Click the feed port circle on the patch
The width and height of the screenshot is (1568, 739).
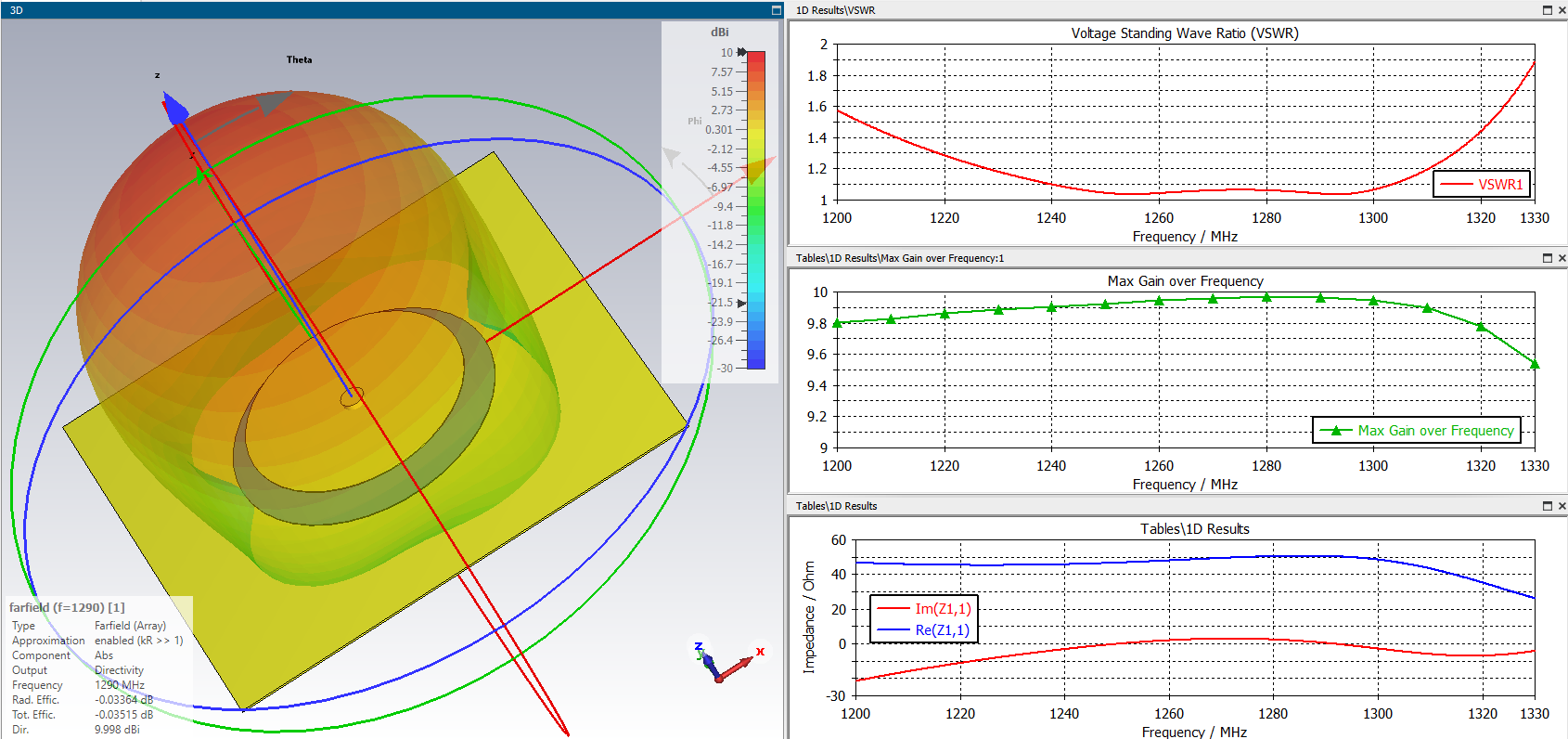pyautogui.click(x=351, y=398)
